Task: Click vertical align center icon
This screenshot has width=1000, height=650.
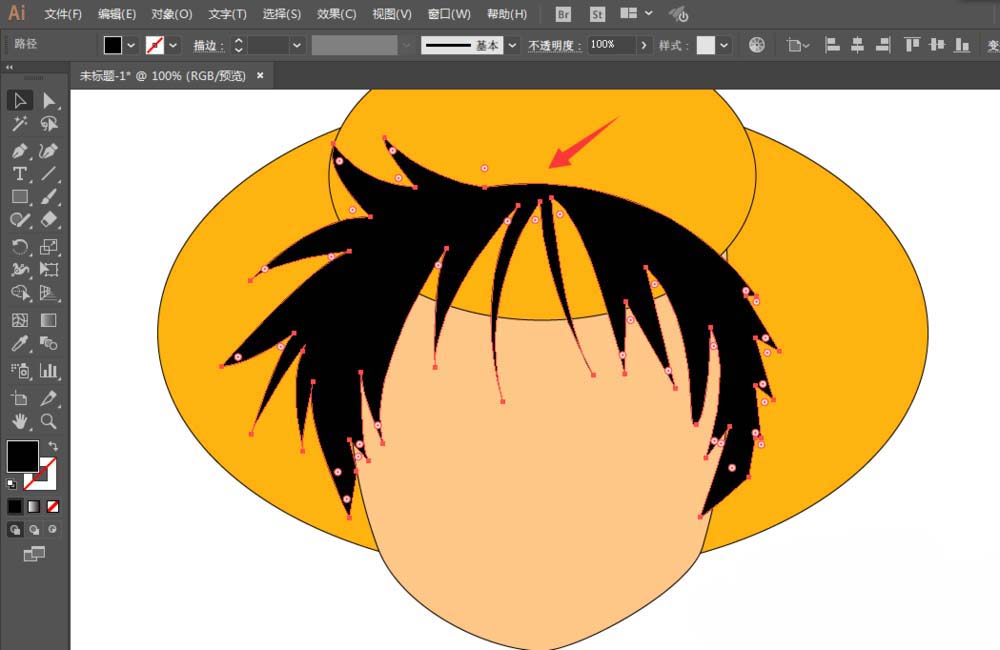Action: click(937, 45)
